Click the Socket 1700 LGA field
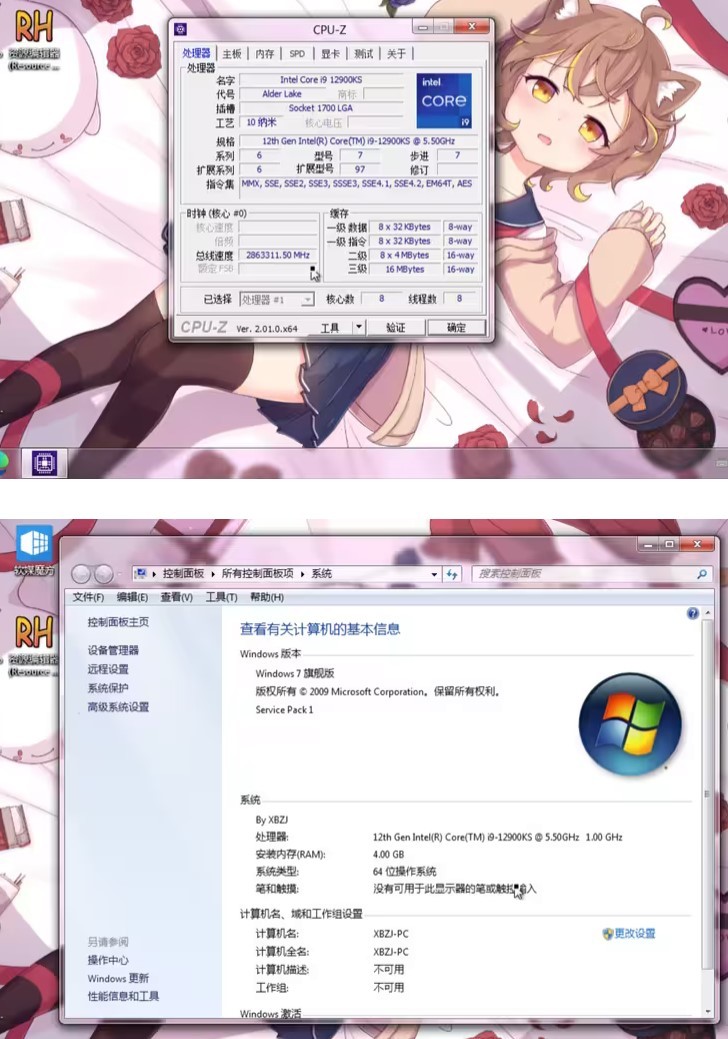 321,108
